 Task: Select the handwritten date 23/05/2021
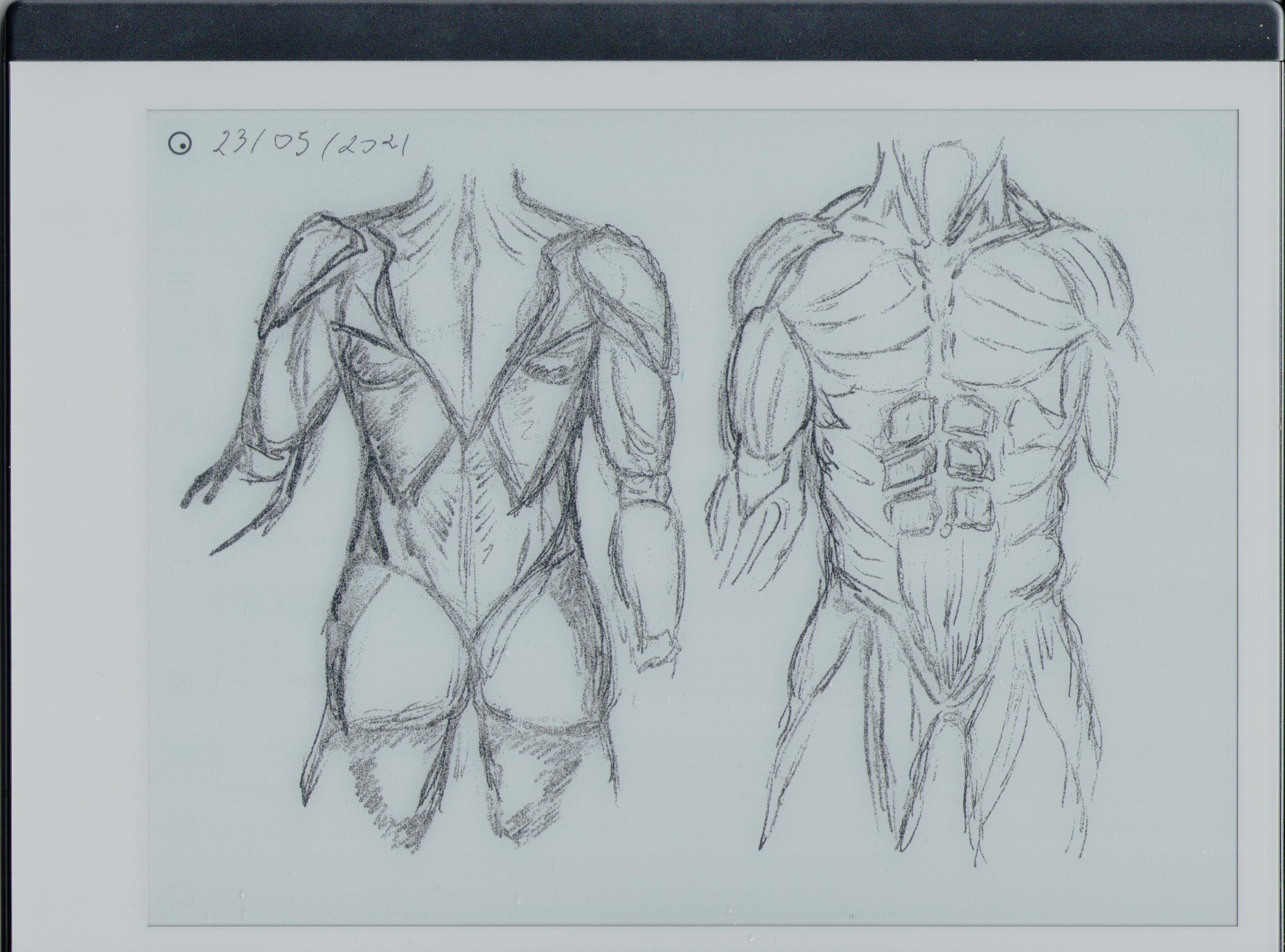tap(312, 142)
